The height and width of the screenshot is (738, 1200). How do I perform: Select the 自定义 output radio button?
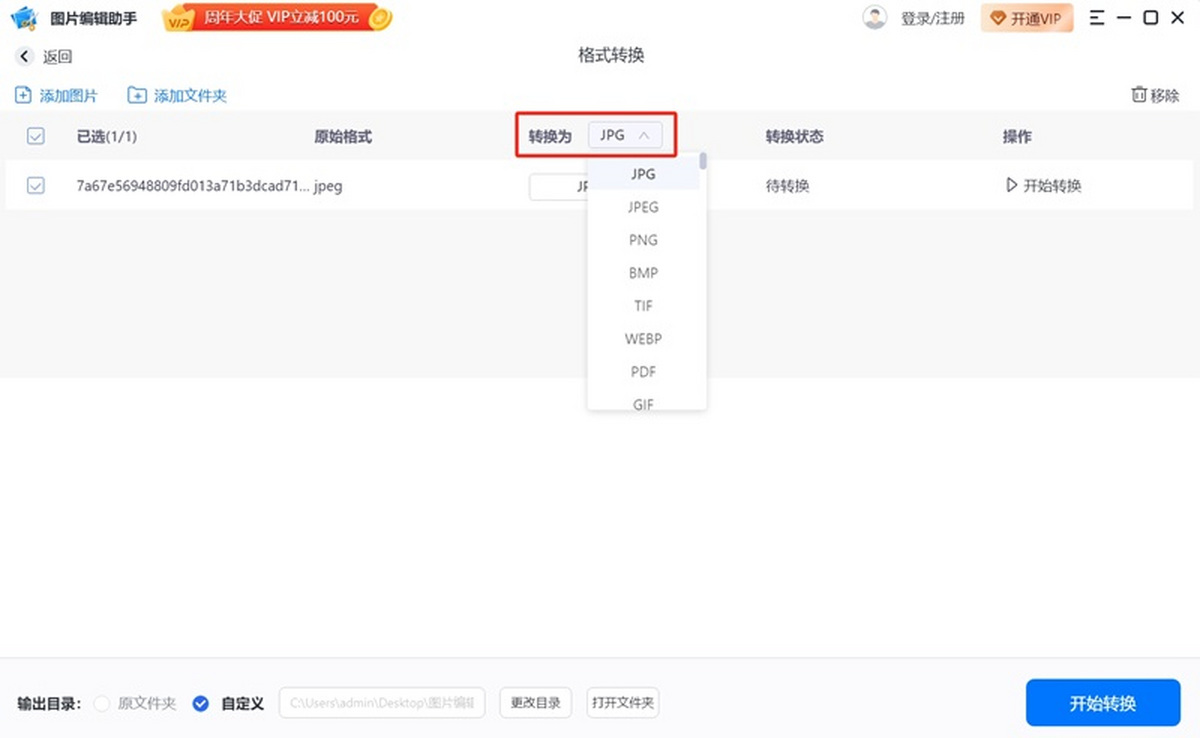click(201, 704)
